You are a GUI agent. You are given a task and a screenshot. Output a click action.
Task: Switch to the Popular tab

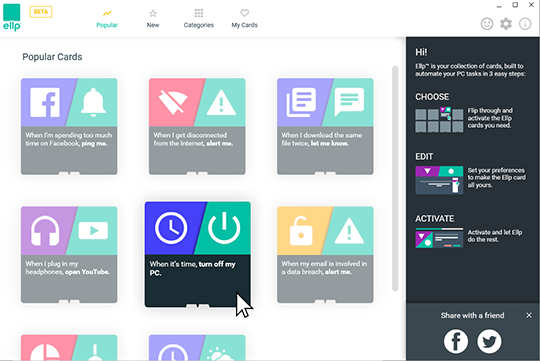[107, 19]
